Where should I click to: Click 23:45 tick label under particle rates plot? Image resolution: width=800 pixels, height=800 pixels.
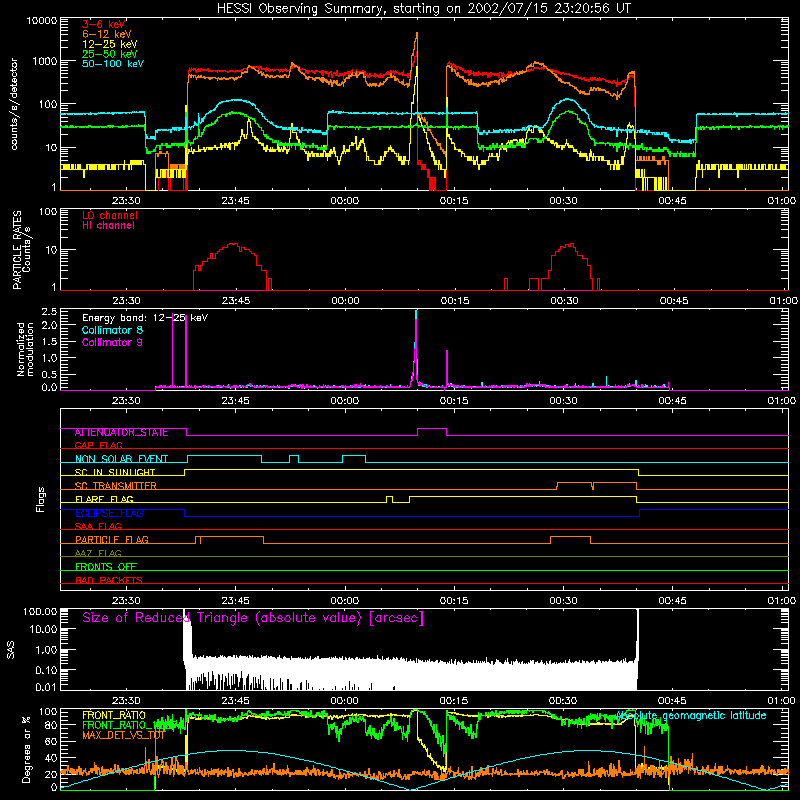(x=236, y=301)
